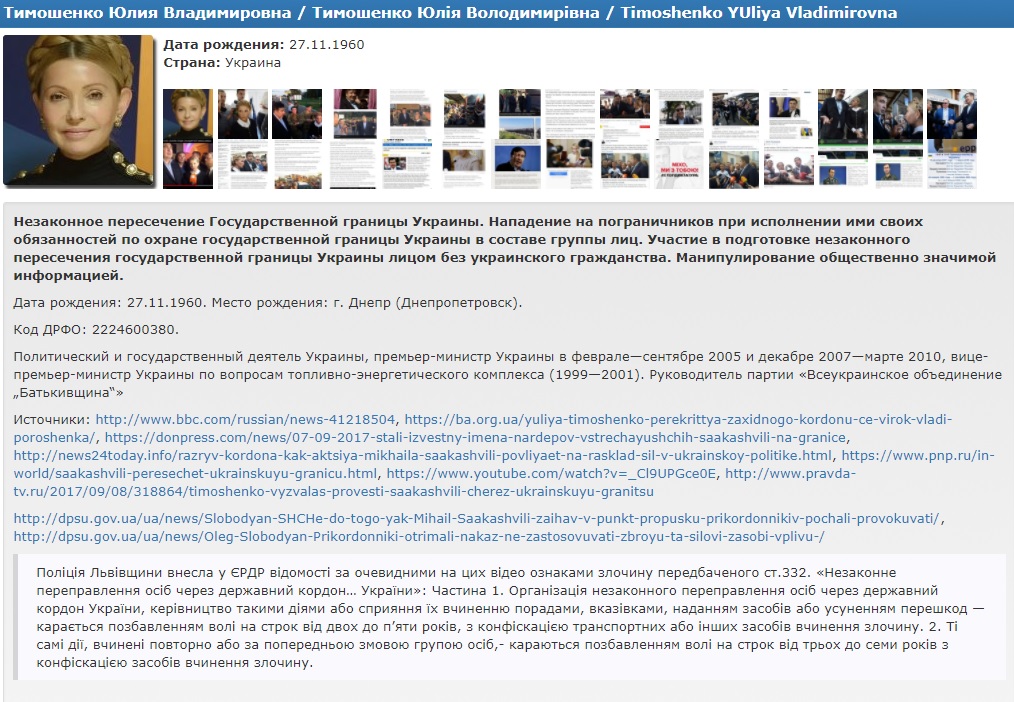Open the second-to-last gallery thumbnail
The image size is (1014, 702).
(897, 138)
